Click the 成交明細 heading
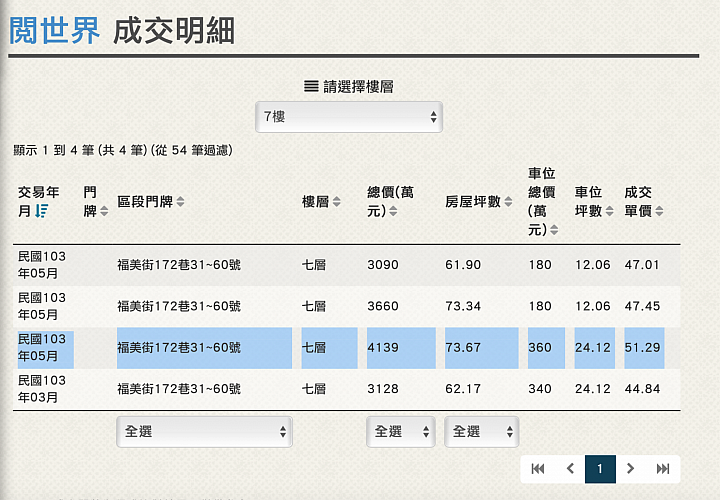This screenshot has height=500, width=720. tap(174, 31)
